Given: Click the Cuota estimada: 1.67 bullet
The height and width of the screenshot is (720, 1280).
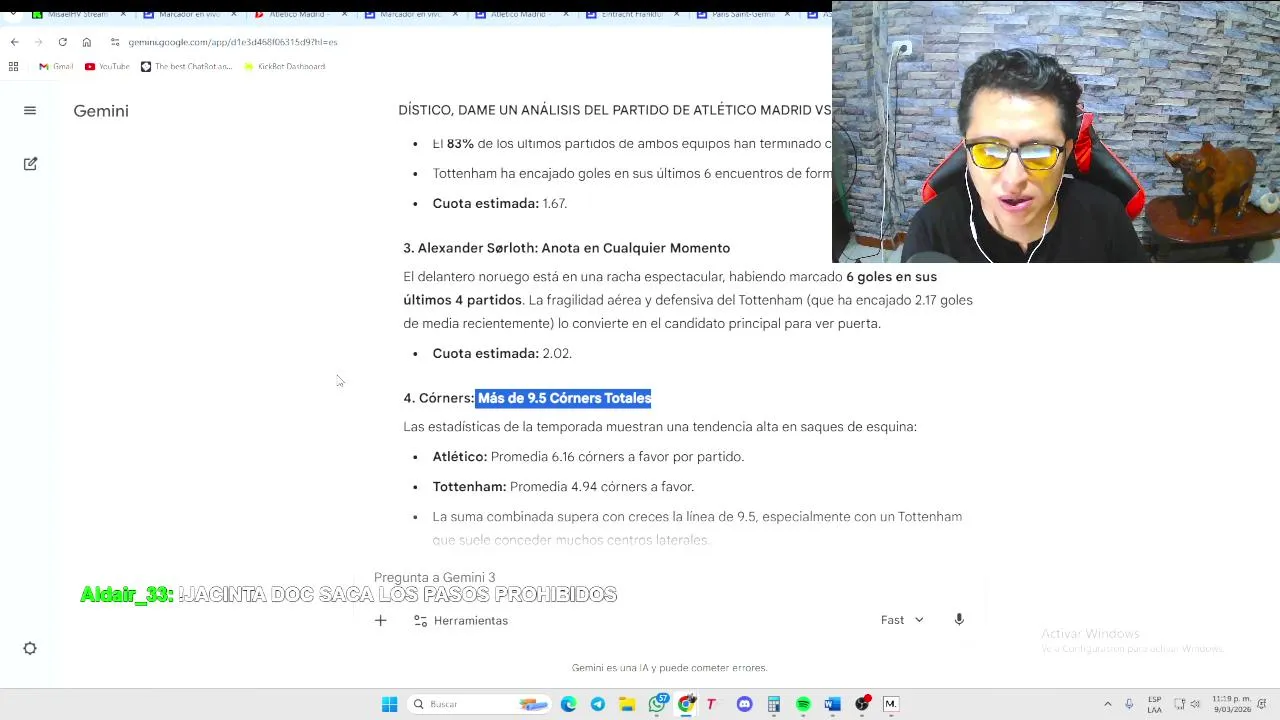Looking at the screenshot, I should tap(500, 203).
